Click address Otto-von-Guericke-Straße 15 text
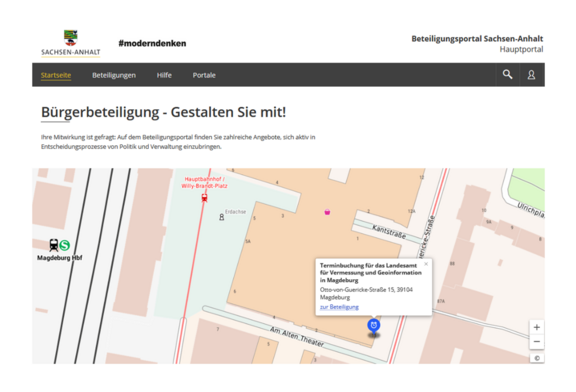The image size is (576, 392). pyautogui.click(x=366, y=293)
